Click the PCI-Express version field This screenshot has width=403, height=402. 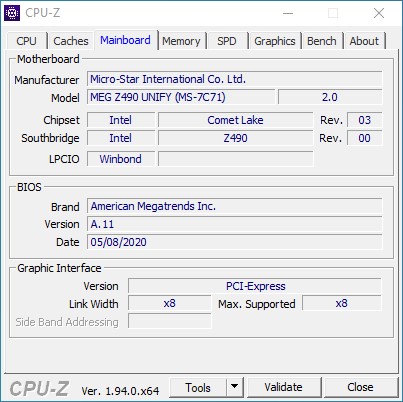click(255, 286)
